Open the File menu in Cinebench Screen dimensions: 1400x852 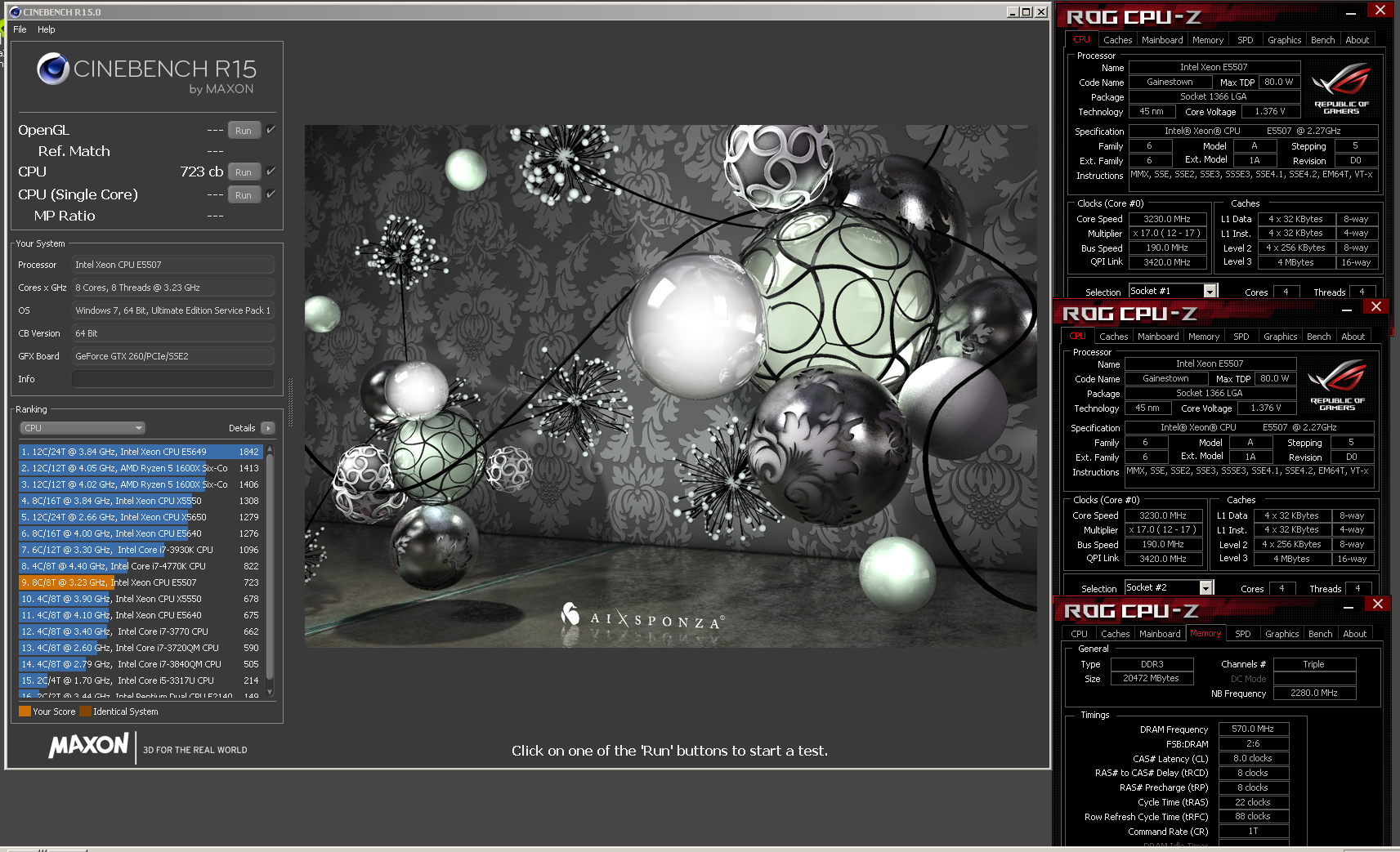click(20, 29)
